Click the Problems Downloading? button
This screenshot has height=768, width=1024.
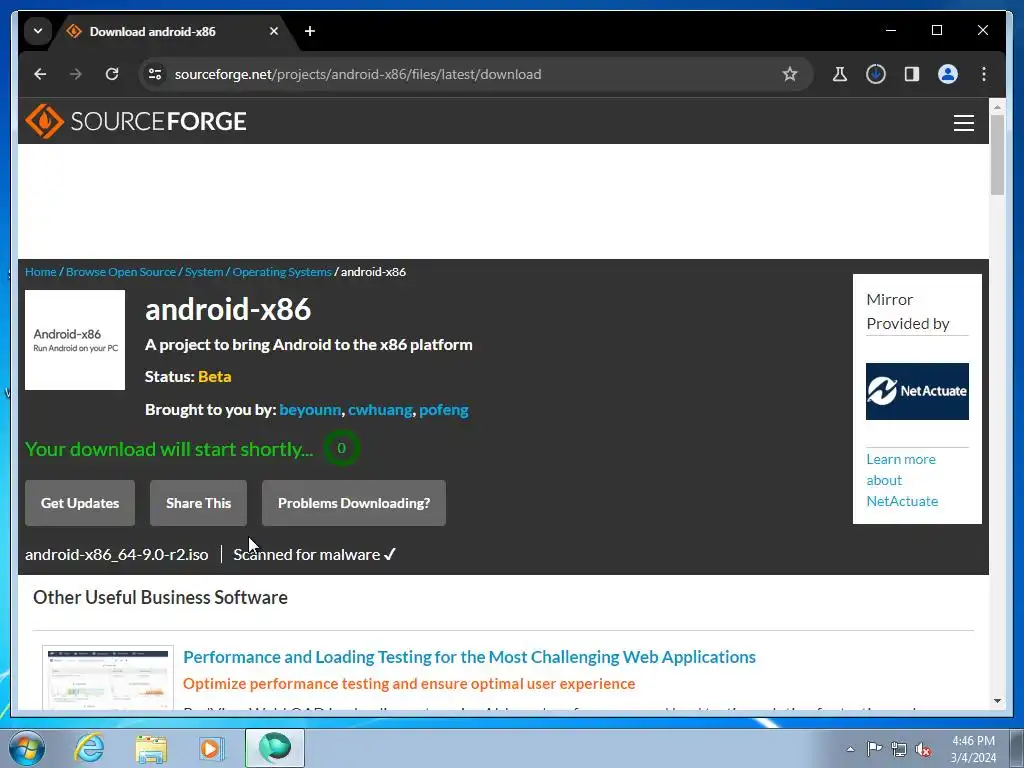point(354,503)
